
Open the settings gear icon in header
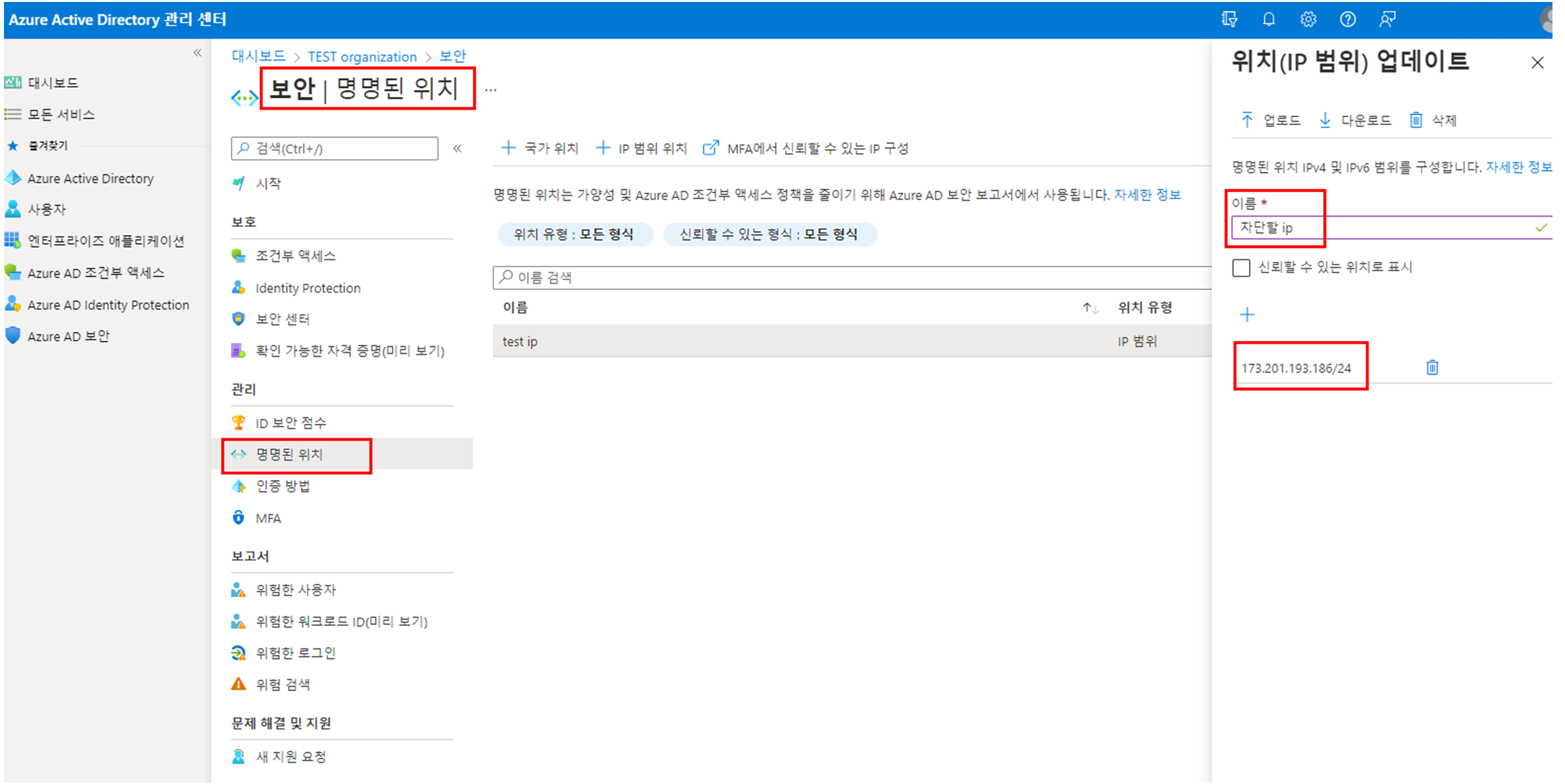point(1308,19)
